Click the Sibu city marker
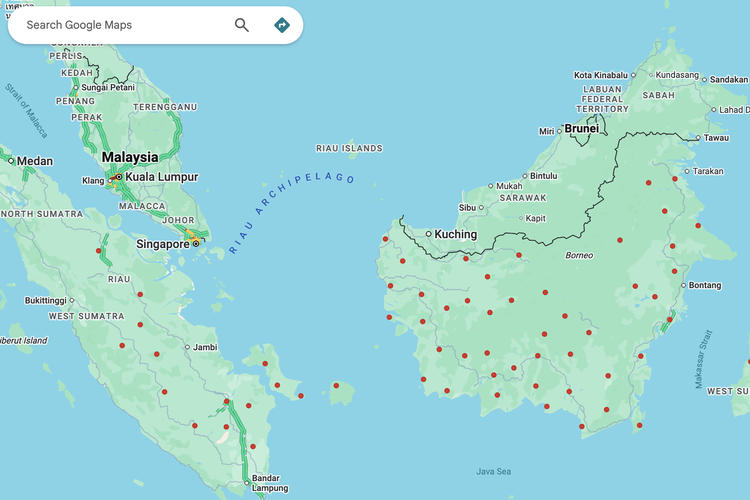750x500 pixels. pyautogui.click(x=481, y=208)
